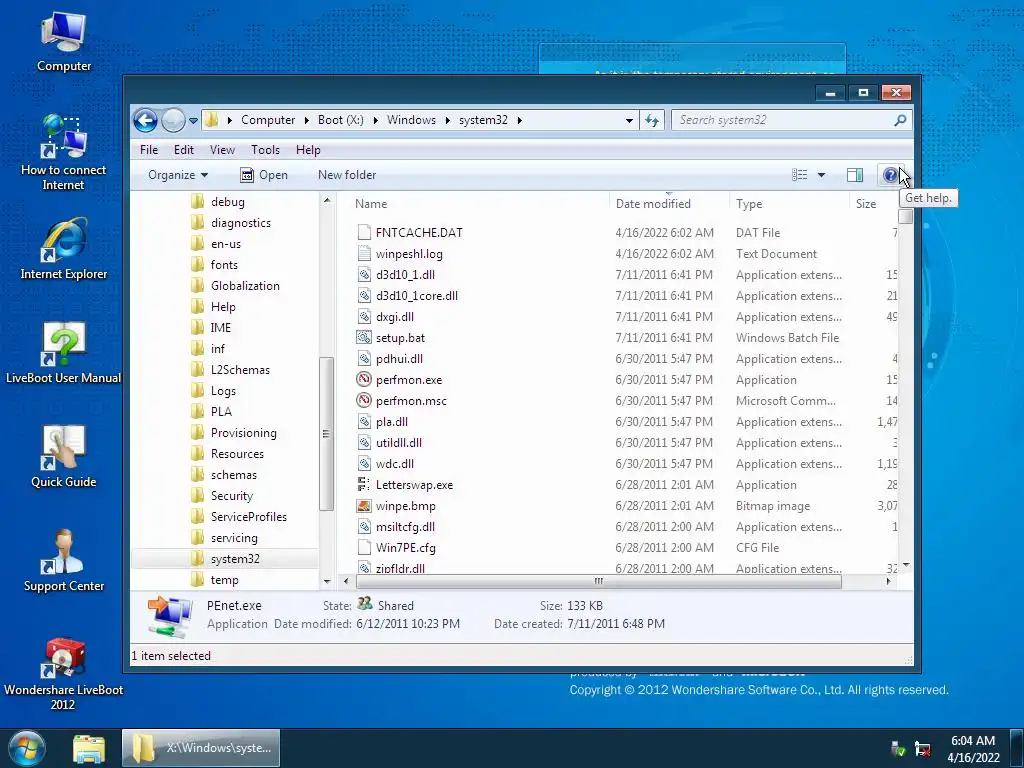This screenshot has width=1024, height=768.
Task: Click the Open toolbar button
Action: [x=264, y=175]
